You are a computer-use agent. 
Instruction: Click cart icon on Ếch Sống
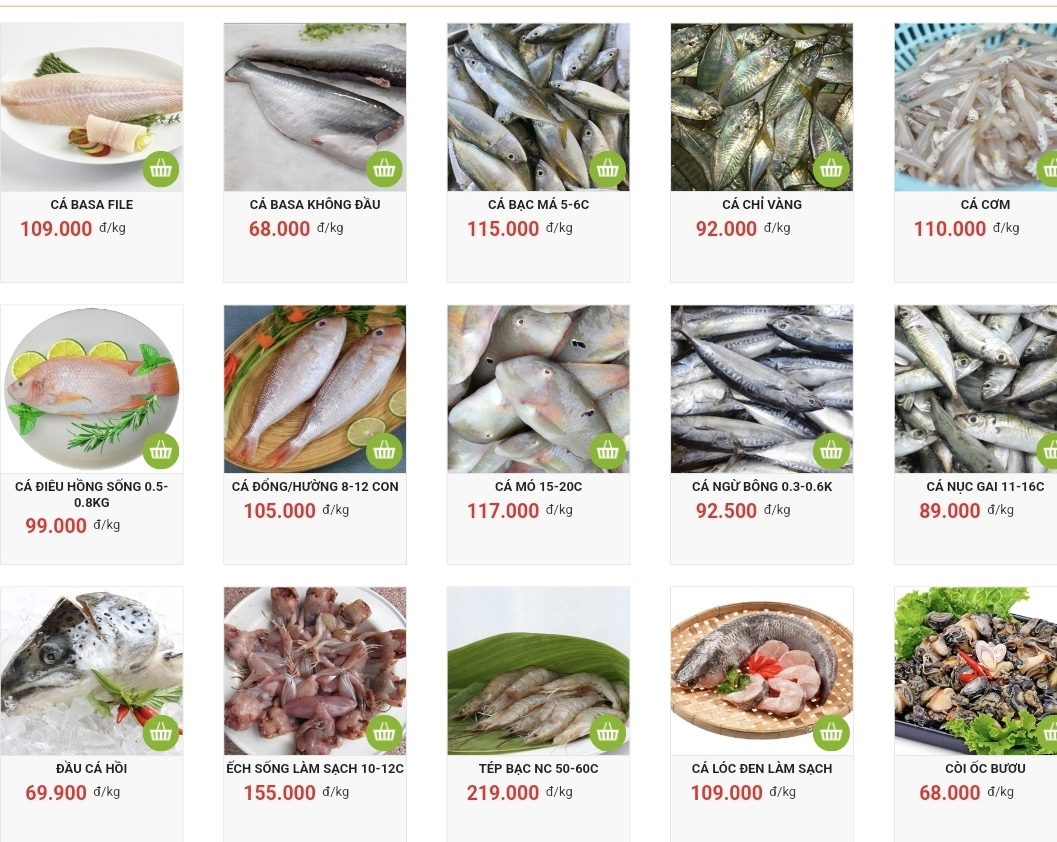click(384, 732)
